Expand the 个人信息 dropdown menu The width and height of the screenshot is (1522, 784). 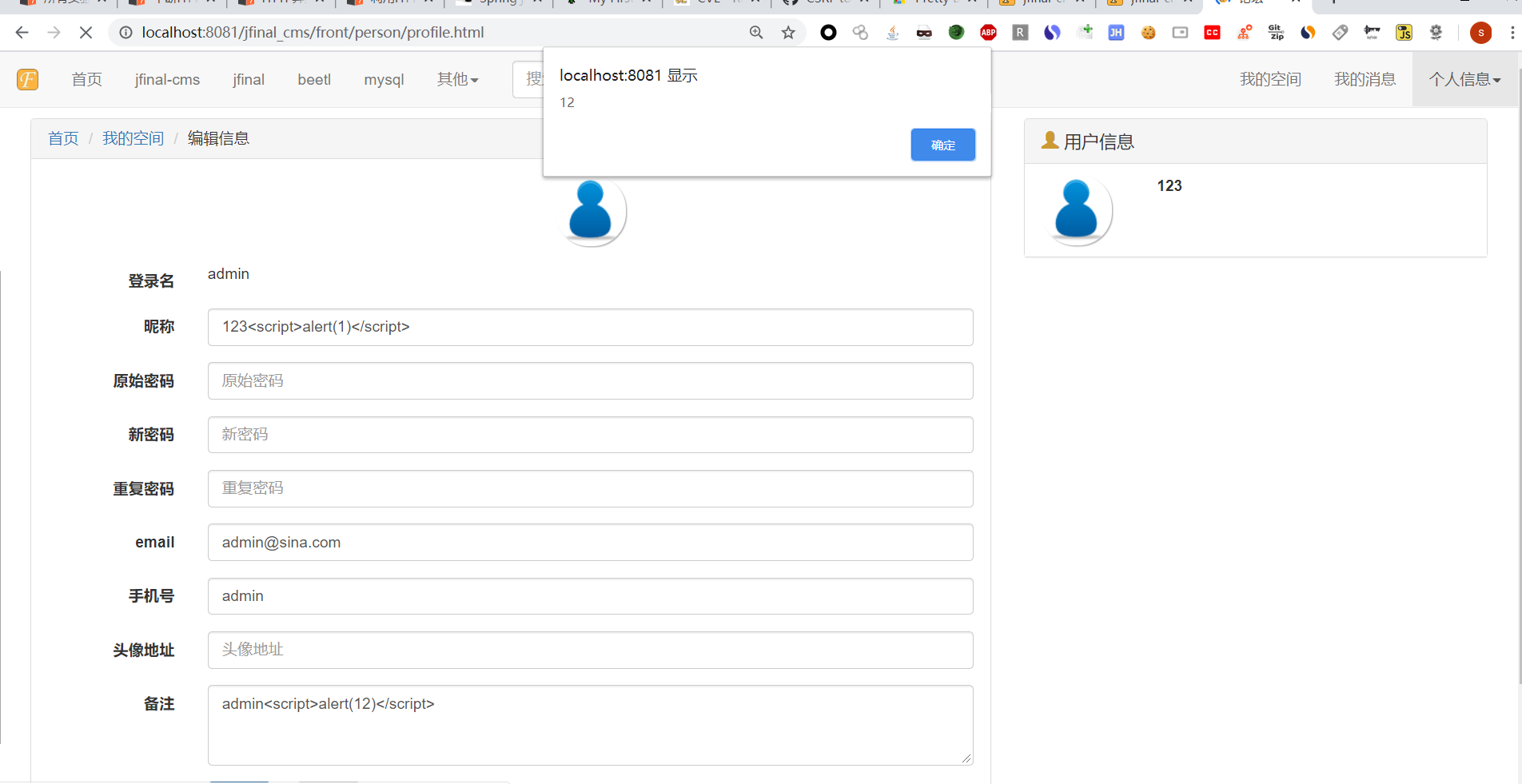(x=1465, y=79)
